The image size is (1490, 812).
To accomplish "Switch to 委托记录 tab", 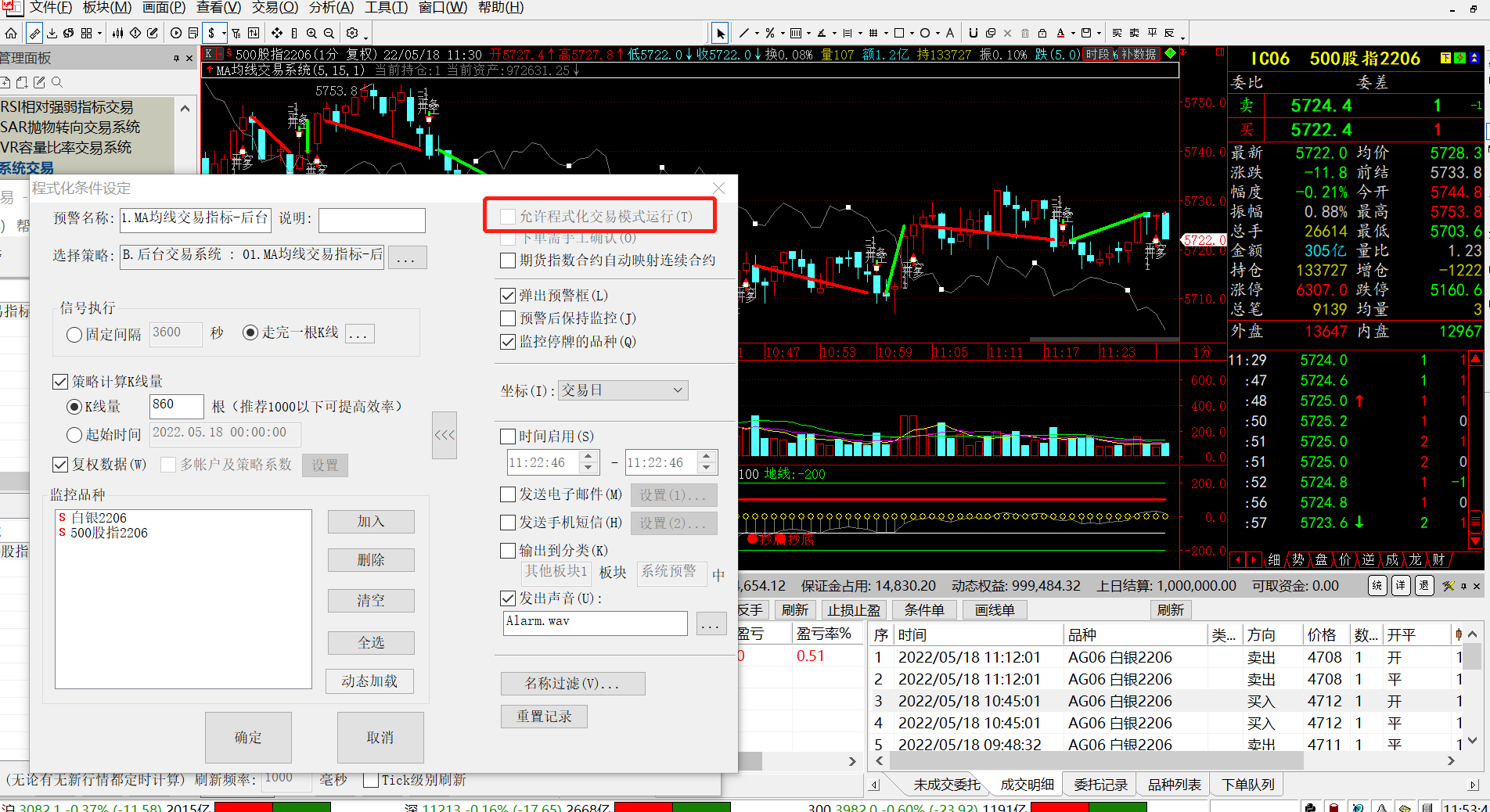I will click(1100, 785).
